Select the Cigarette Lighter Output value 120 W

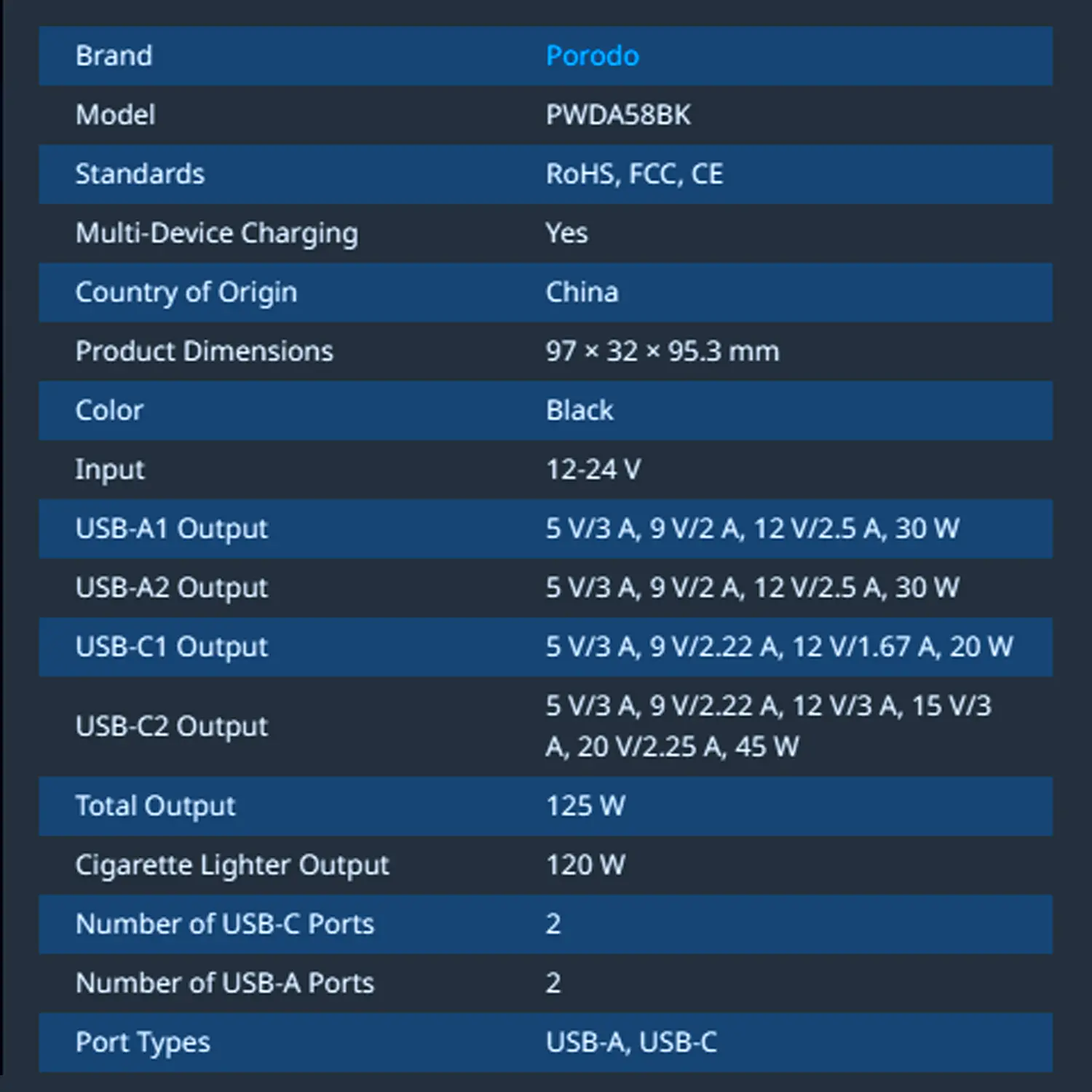coord(586,865)
